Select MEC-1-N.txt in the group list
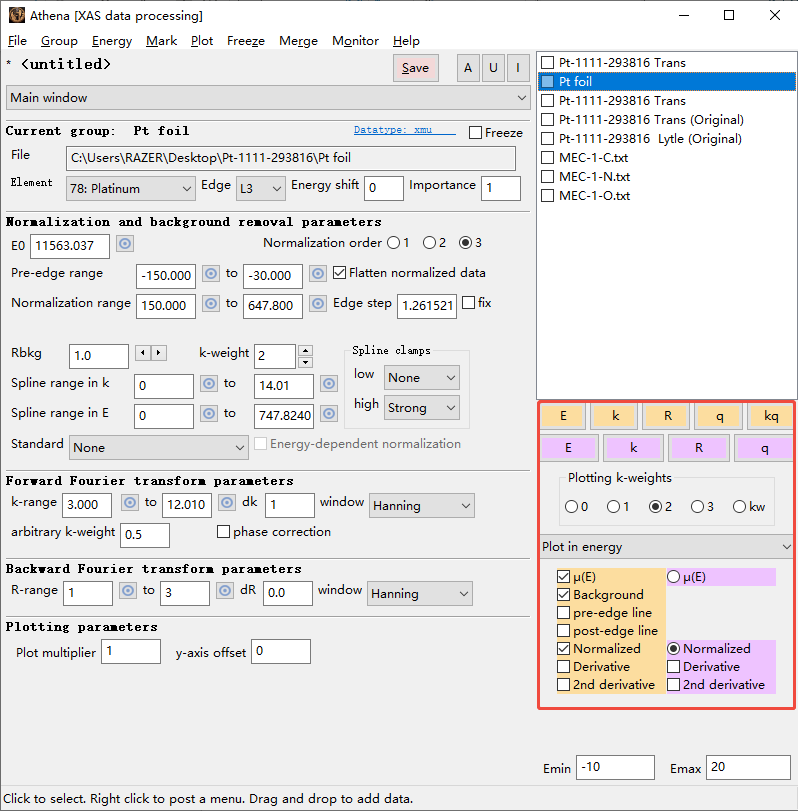 (593, 177)
